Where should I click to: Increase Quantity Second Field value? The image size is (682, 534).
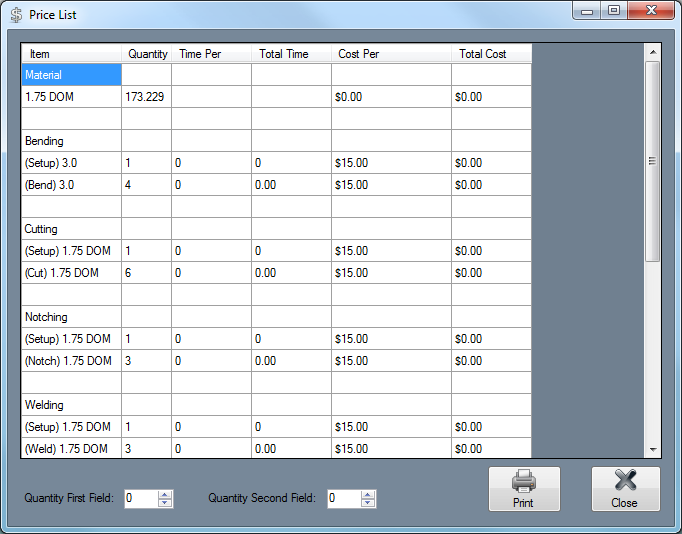click(368, 494)
